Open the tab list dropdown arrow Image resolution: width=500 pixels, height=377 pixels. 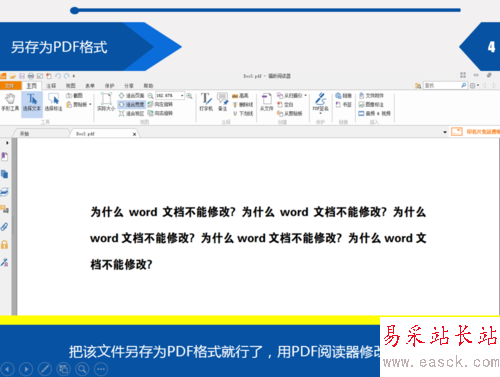[x=445, y=132]
